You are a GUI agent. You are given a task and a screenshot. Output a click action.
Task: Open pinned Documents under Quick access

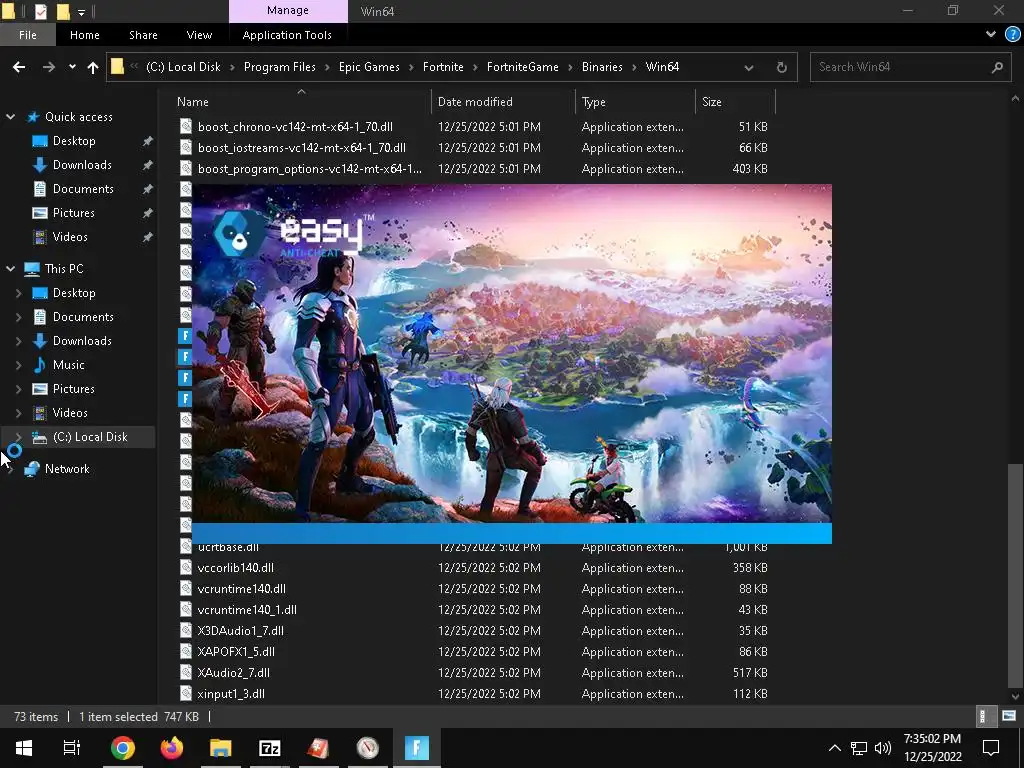coord(83,189)
